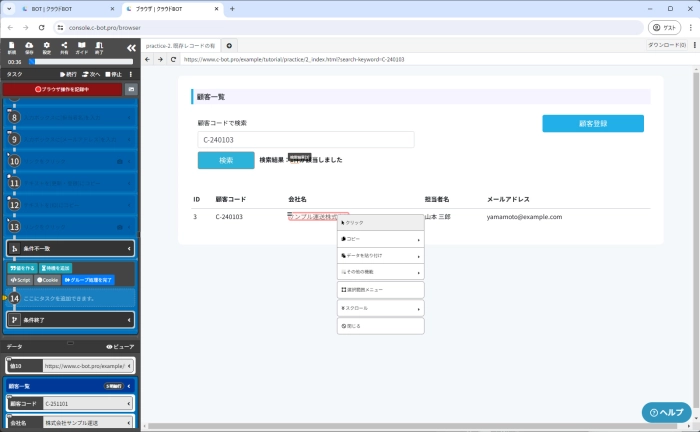The image size is (700, 432).
Task: Click the 顧客登録 button
Action: 593,124
